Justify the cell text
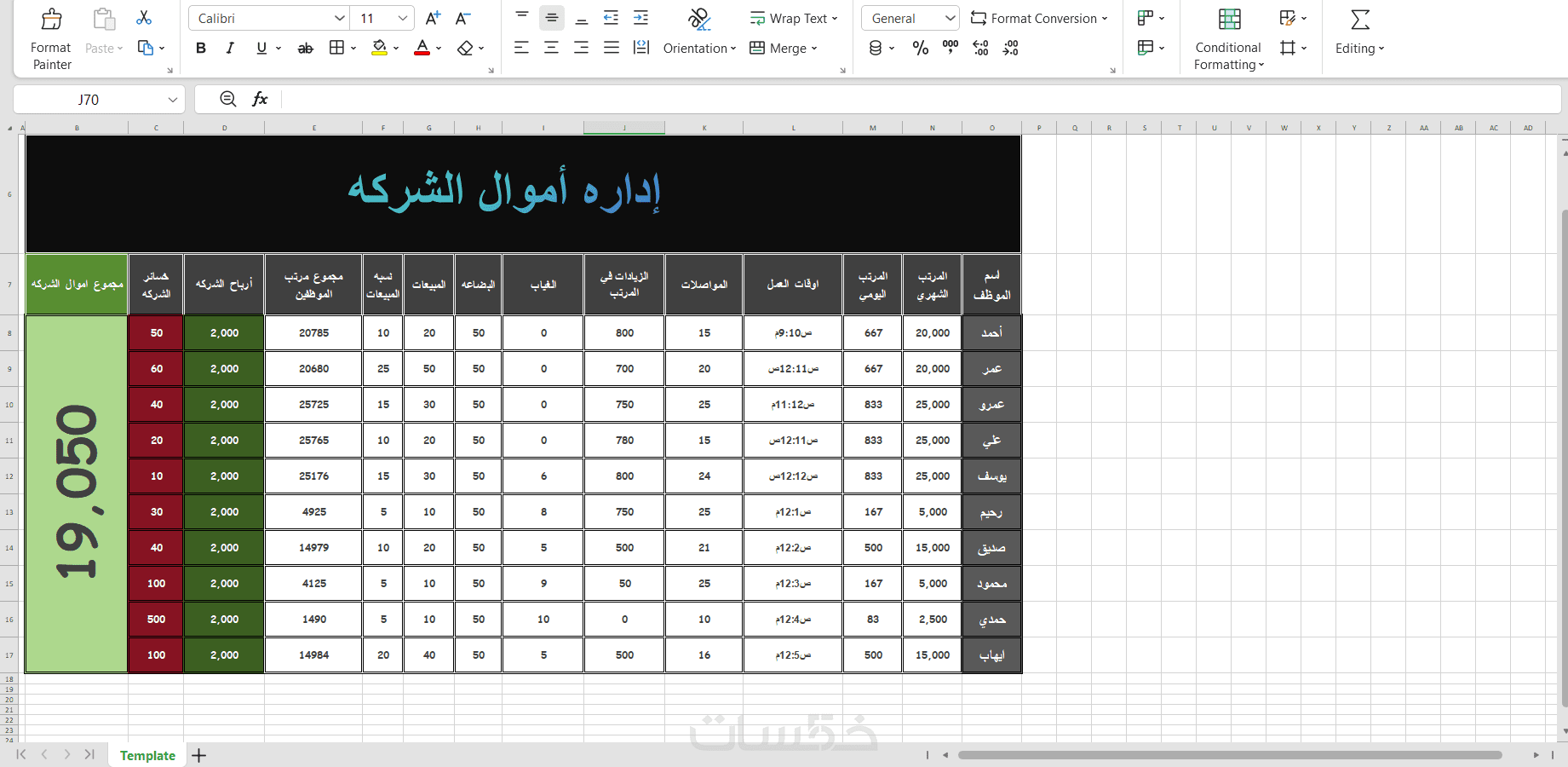This screenshot has width=1568, height=767. coord(612,48)
